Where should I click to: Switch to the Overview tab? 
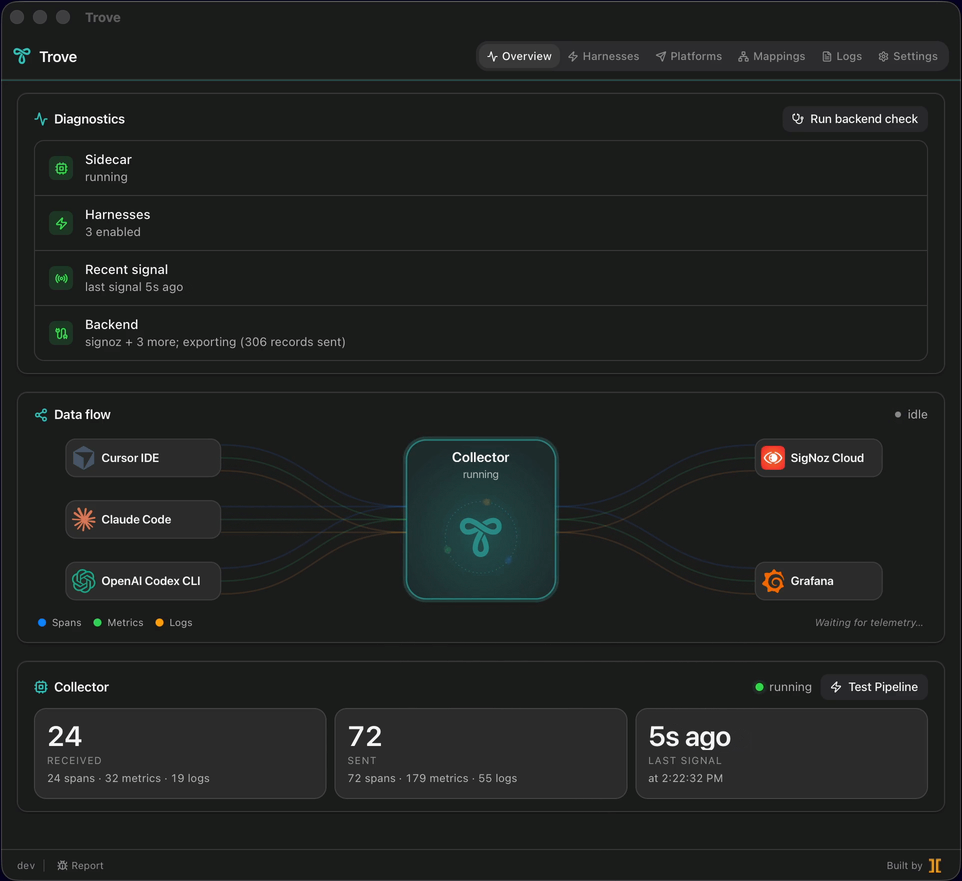coord(519,56)
